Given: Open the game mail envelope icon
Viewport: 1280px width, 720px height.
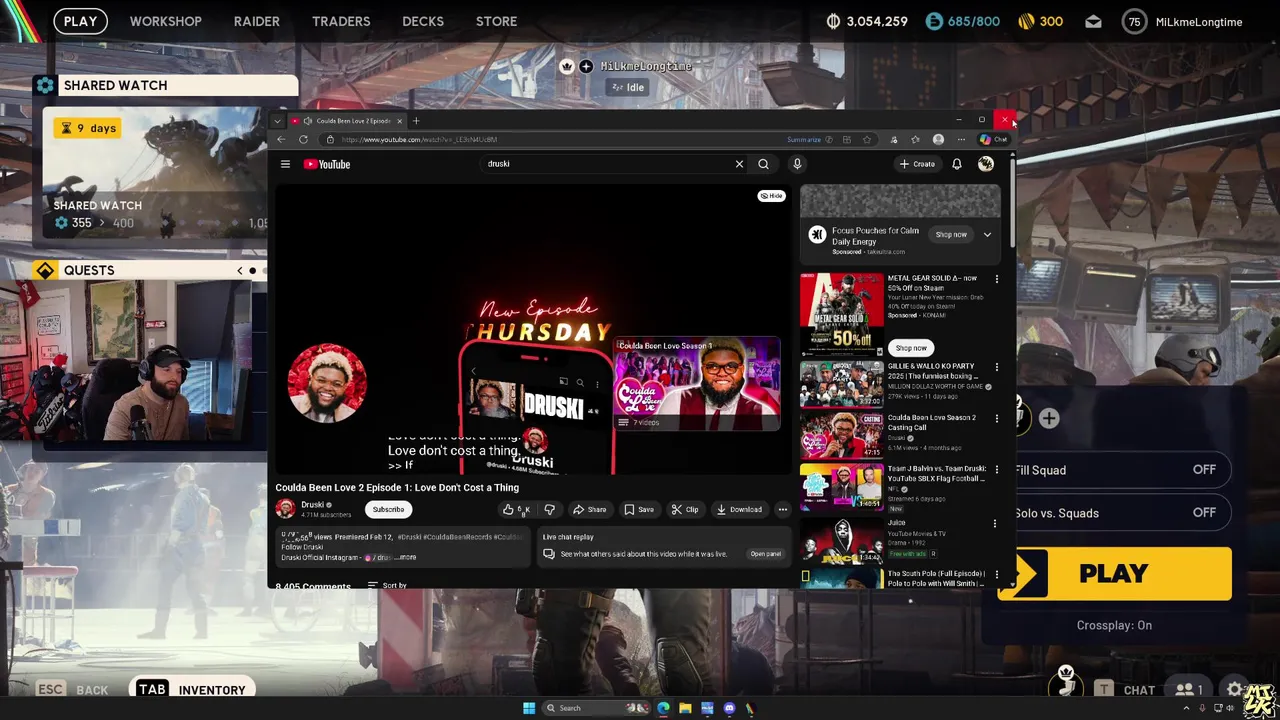Looking at the screenshot, I should pyautogui.click(x=1093, y=21).
